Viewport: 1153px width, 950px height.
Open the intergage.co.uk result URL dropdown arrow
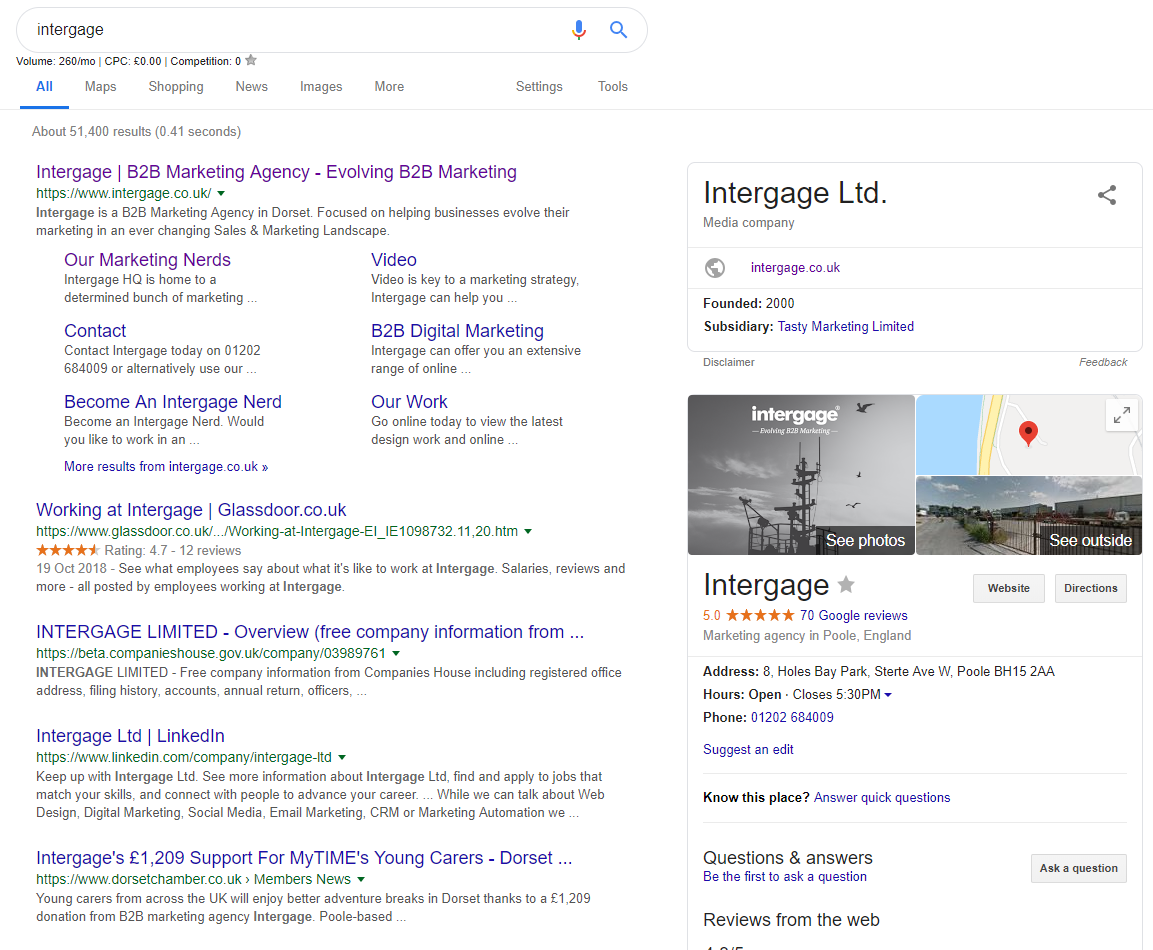[x=221, y=193]
